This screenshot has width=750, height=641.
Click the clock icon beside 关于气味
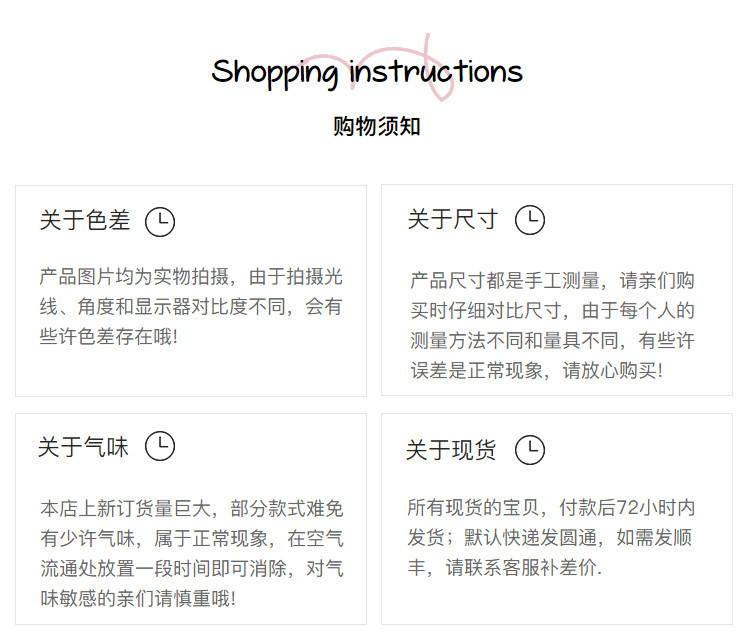[160, 446]
